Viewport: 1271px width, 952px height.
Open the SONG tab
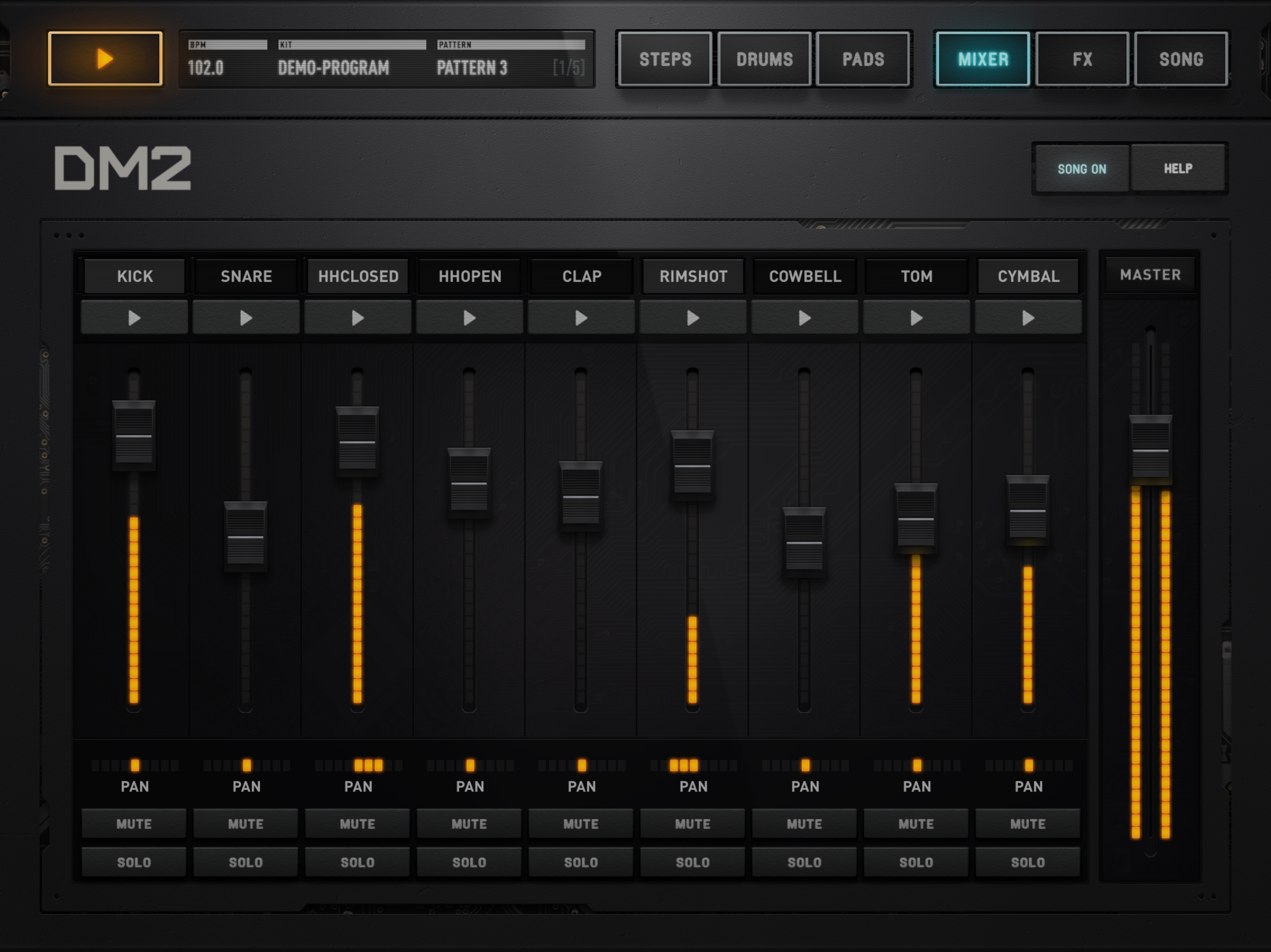1181,59
